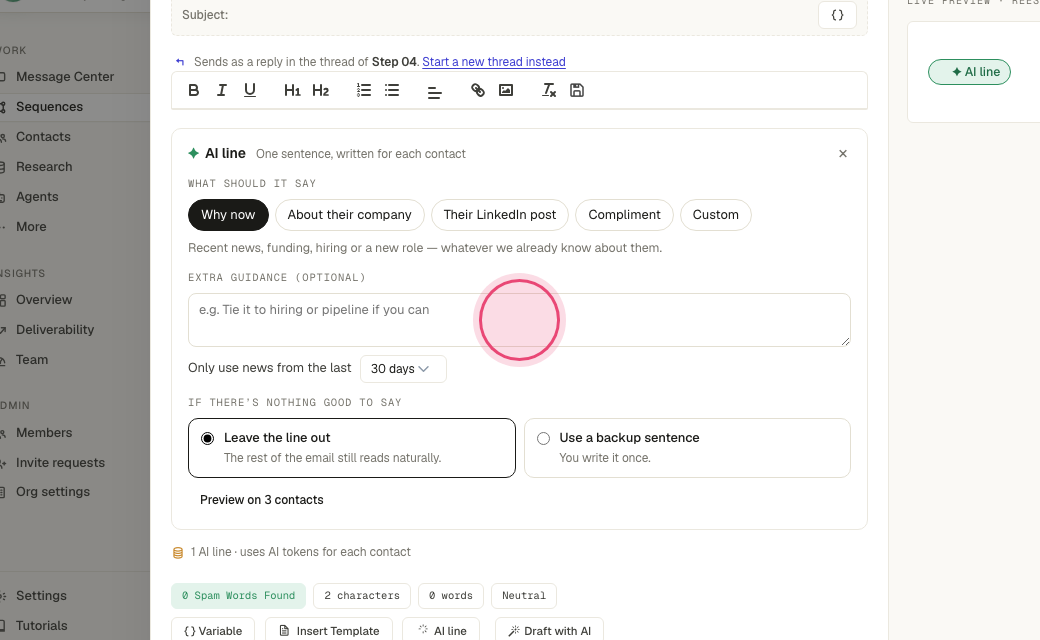Screen dimensions: 1040x640
Task: Select the About their company option
Action: pyautogui.click(x=350, y=215)
